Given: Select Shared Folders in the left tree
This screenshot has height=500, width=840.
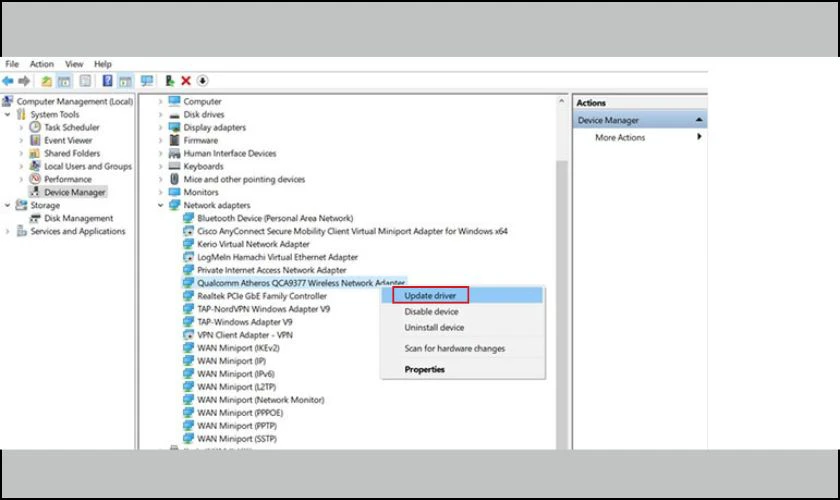Looking at the screenshot, I should [x=72, y=153].
